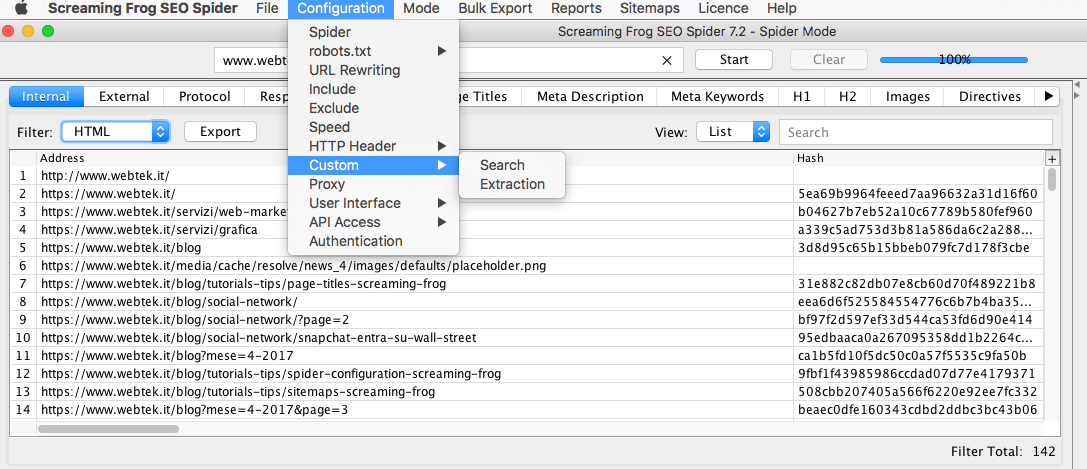Select row http://www.webtek.it/
Screen dimensions: 1087x469
point(527,175)
